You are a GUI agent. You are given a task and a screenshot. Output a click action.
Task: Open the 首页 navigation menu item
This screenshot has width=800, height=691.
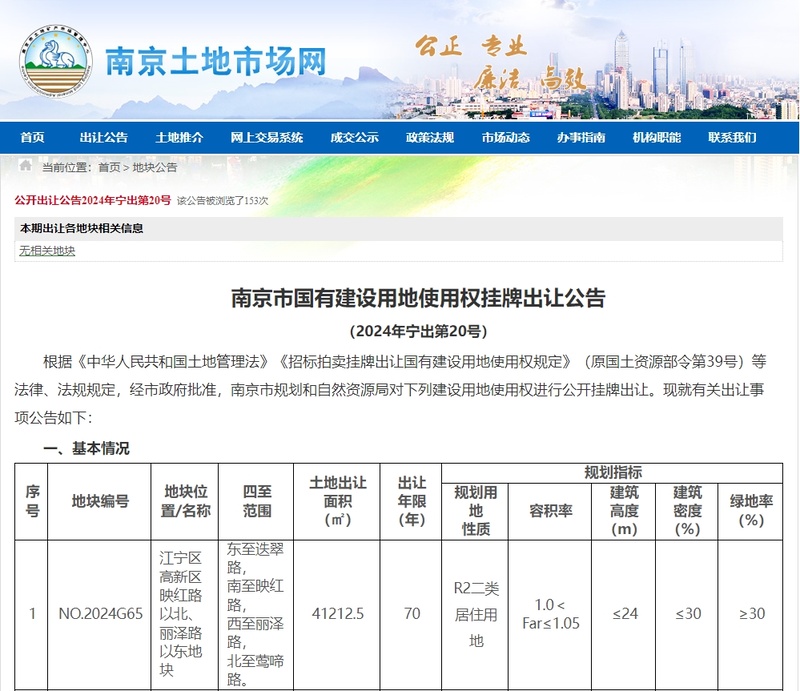(32, 137)
